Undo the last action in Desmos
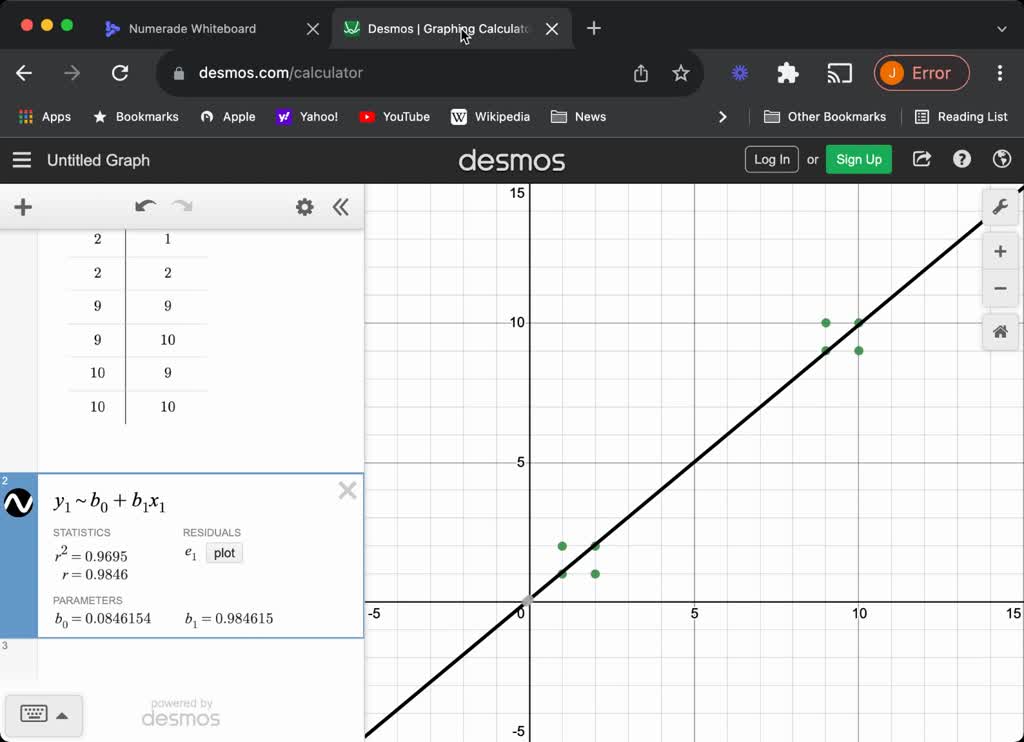1024x742 pixels. [146, 206]
